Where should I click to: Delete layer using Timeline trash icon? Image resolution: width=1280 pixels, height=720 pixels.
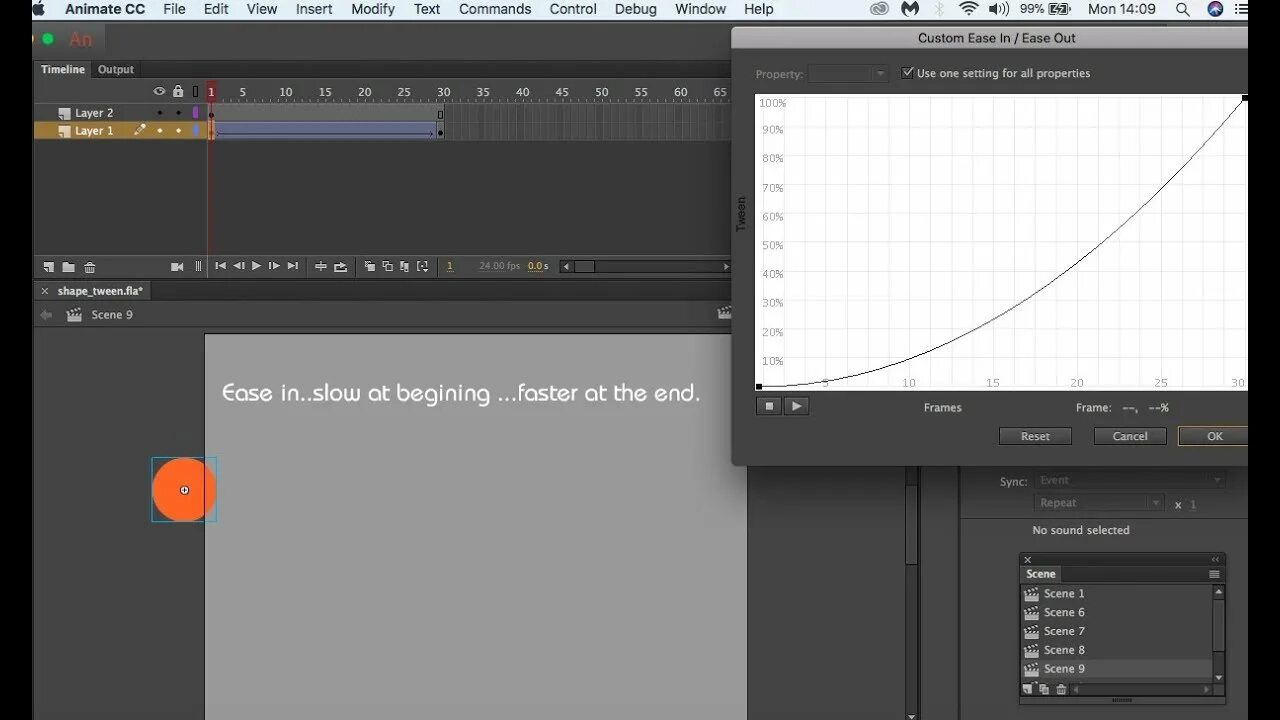tap(90, 267)
